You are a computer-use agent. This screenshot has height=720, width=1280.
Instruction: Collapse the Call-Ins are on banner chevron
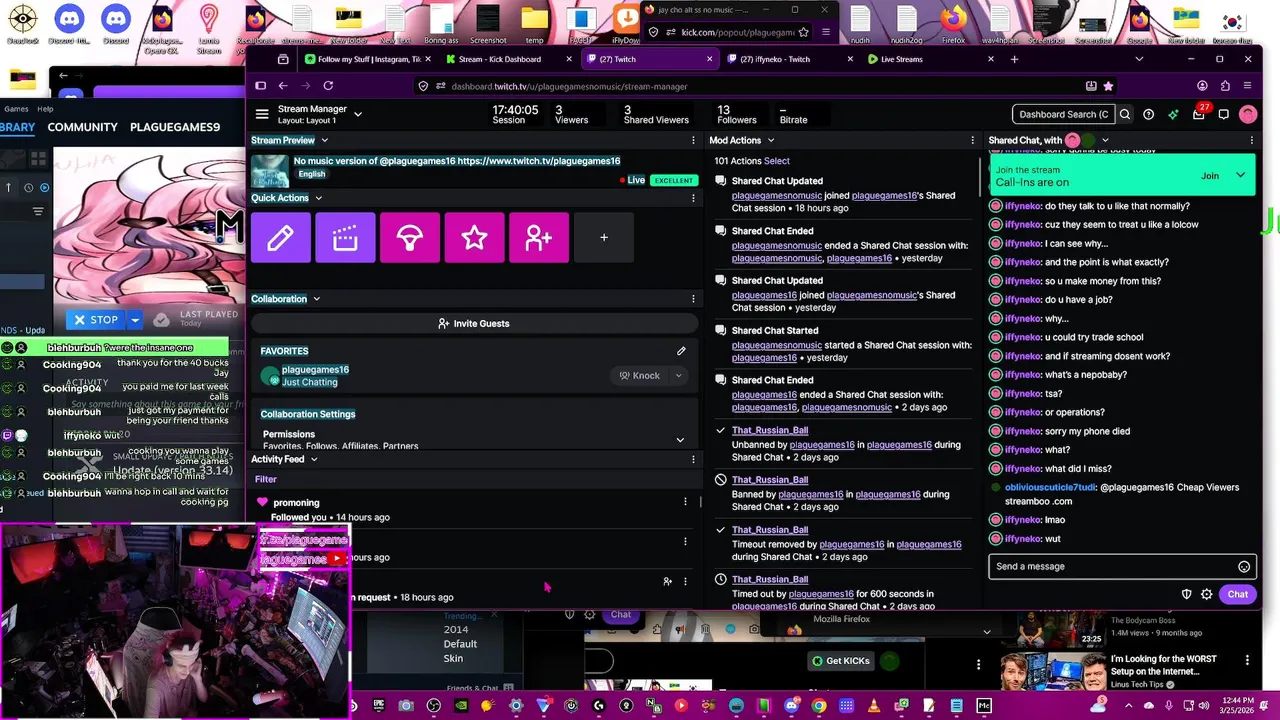pyautogui.click(x=1240, y=176)
